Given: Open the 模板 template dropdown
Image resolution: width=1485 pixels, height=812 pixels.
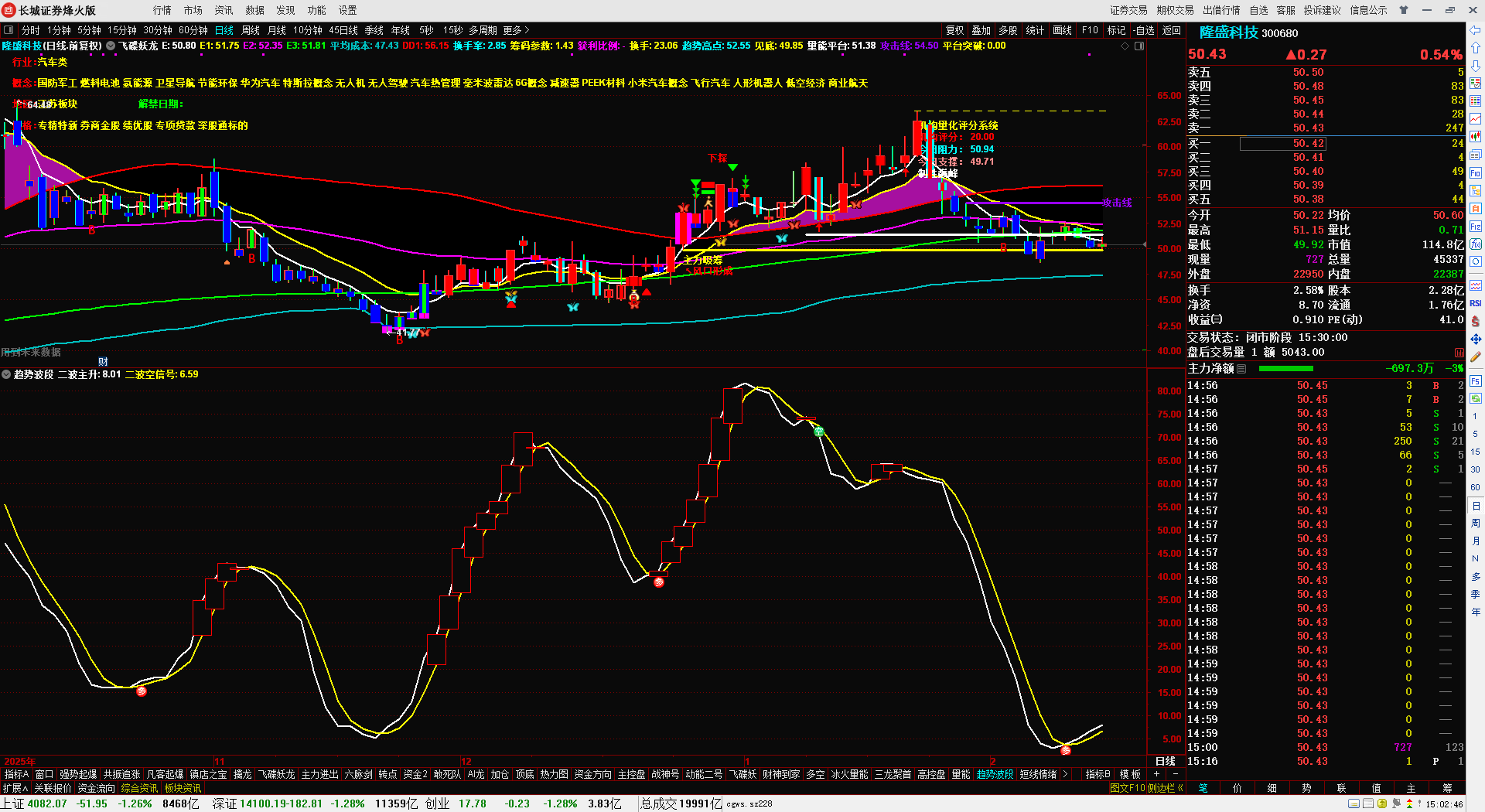Looking at the screenshot, I should (1131, 774).
